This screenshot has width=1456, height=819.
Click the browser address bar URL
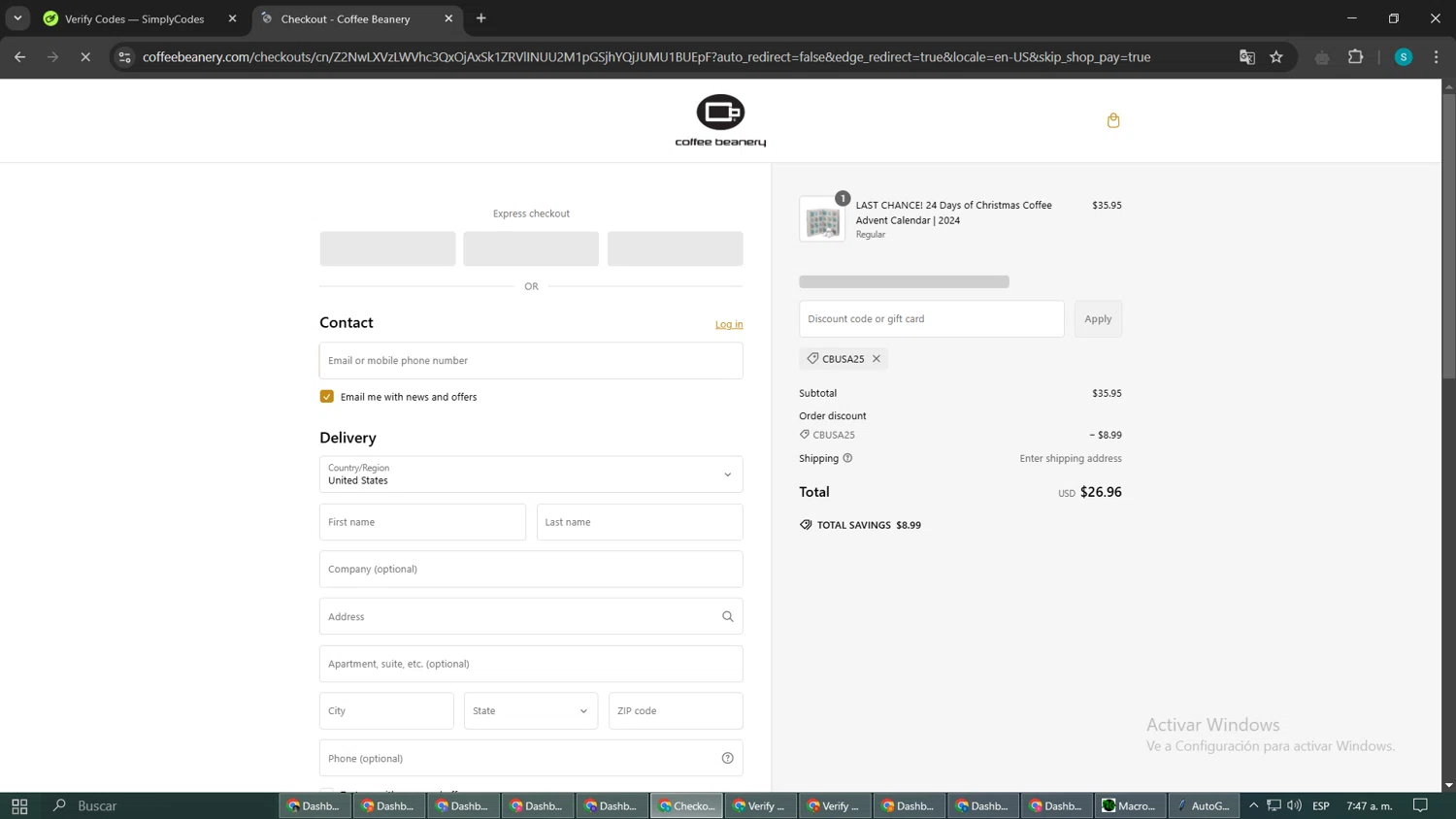645,57
